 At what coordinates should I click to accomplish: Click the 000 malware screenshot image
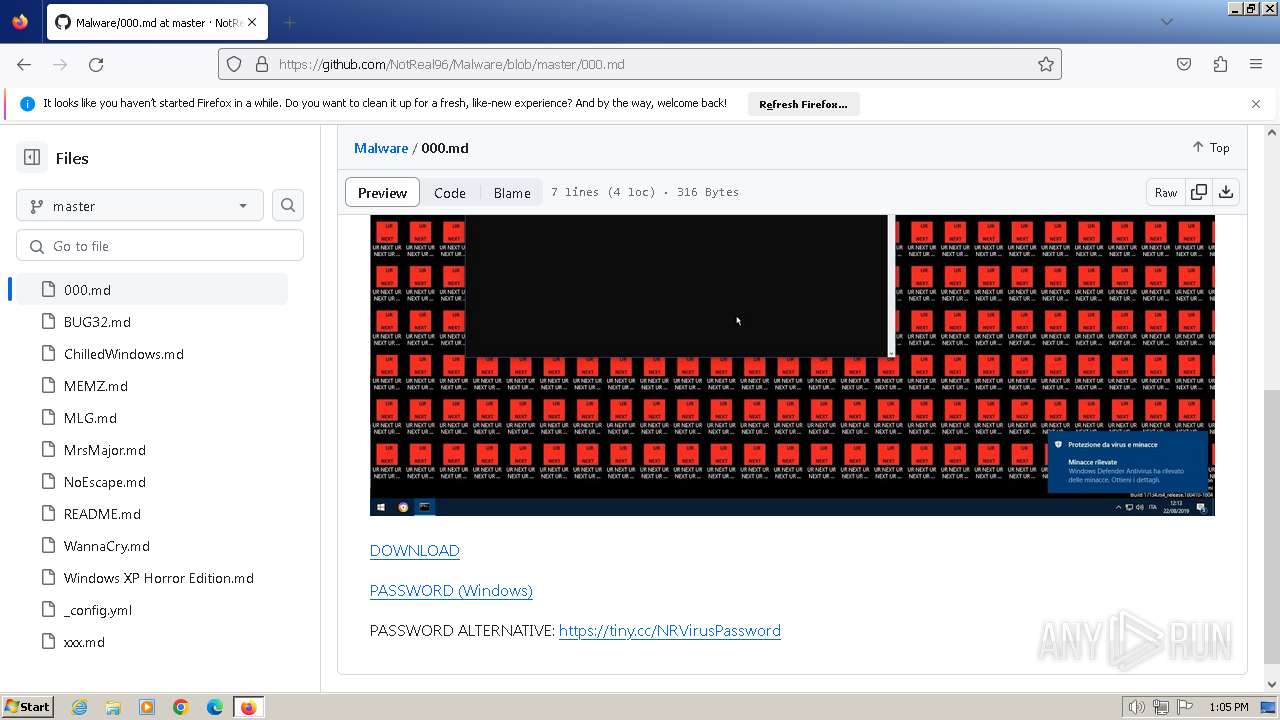click(792, 365)
